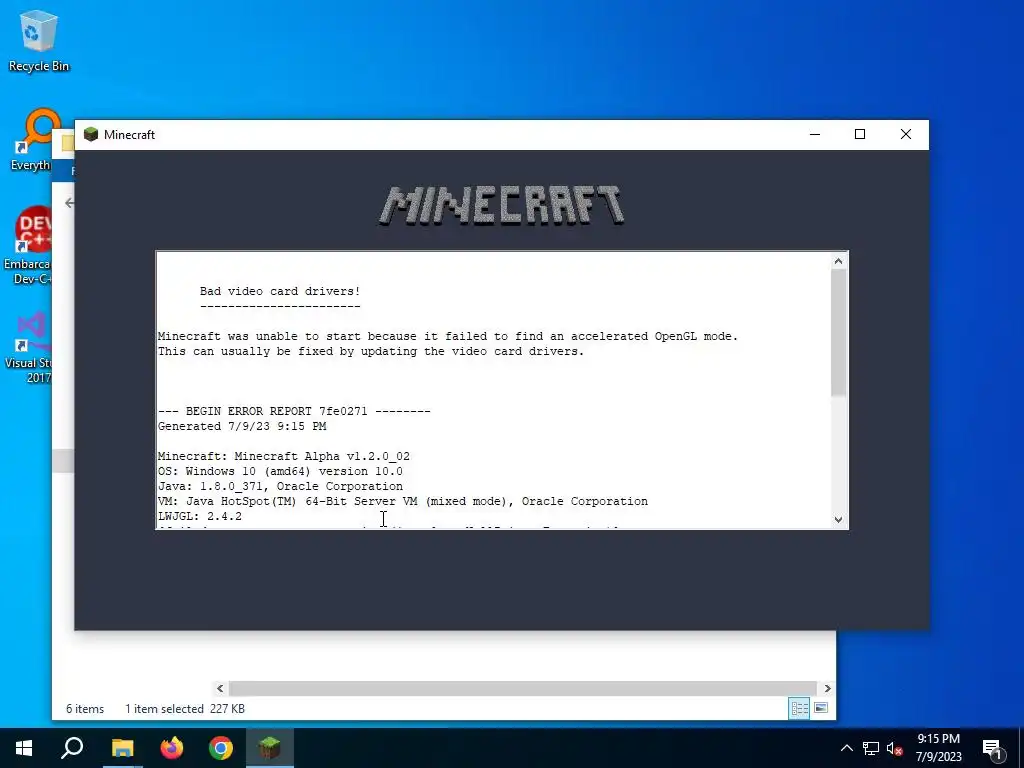
Task: Click the 'BEGIN ERROR REPORT 7fe0271' line
Action: click(x=294, y=411)
